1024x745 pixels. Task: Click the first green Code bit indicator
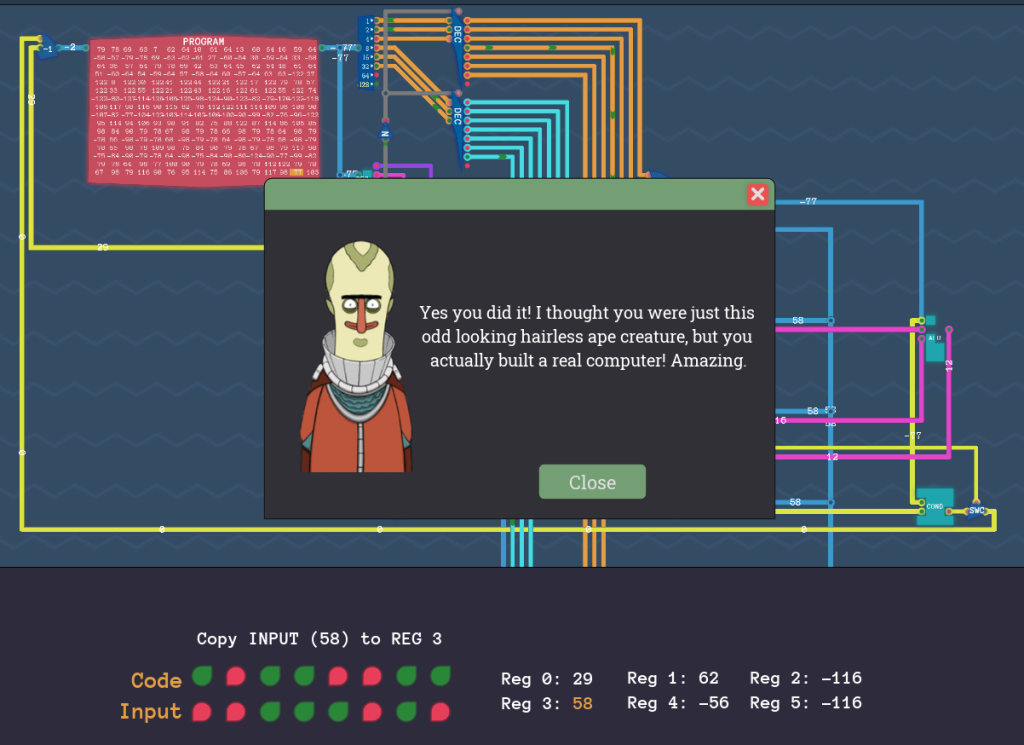point(202,677)
